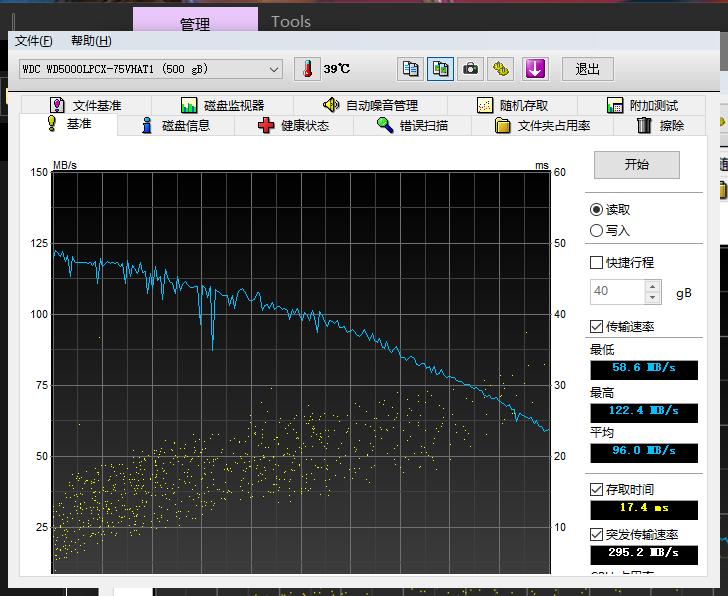Screen dimensions: 728x596
Task: Toggle the 存取时间 access time checkbox
Action: tap(597, 490)
